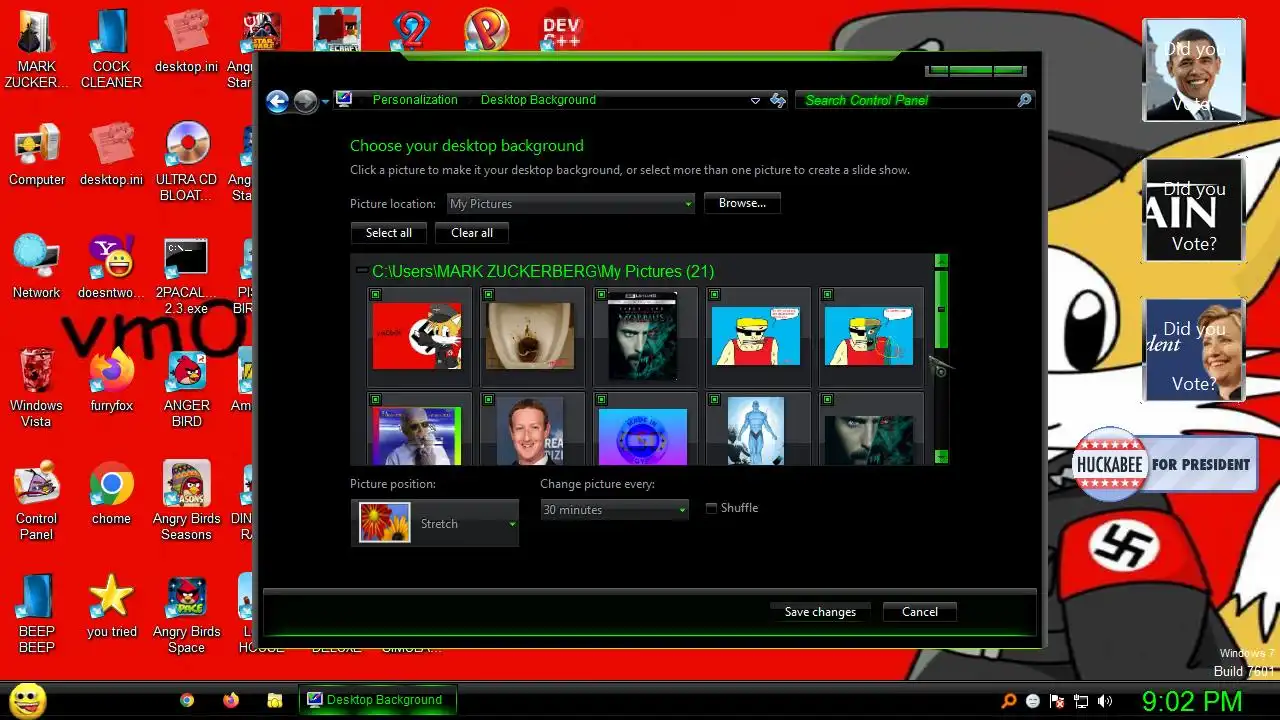Image resolution: width=1280 pixels, height=720 pixels.
Task: Select the Angry Birds Seasons desktop icon
Action: (x=187, y=500)
